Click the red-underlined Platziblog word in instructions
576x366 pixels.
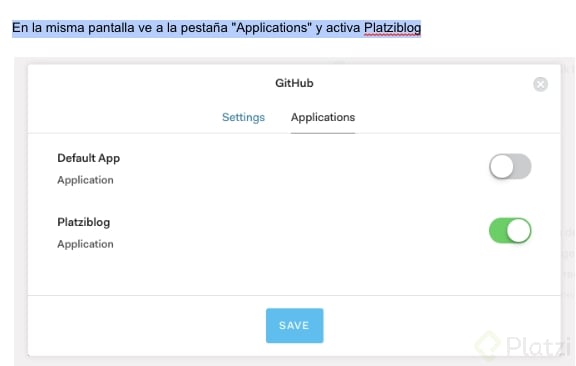pyautogui.click(x=392, y=28)
